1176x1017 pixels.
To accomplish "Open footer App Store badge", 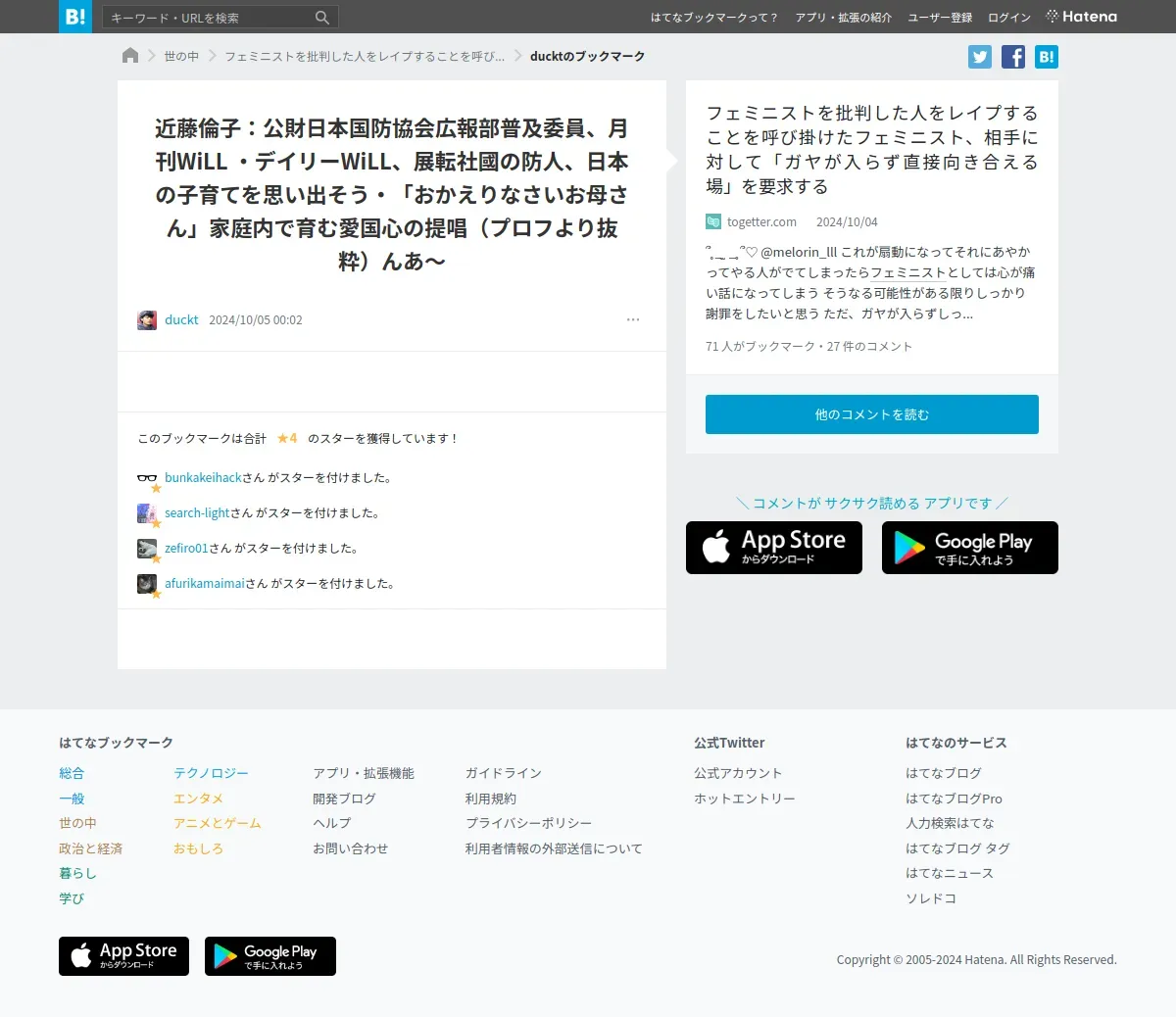I will click(x=123, y=956).
